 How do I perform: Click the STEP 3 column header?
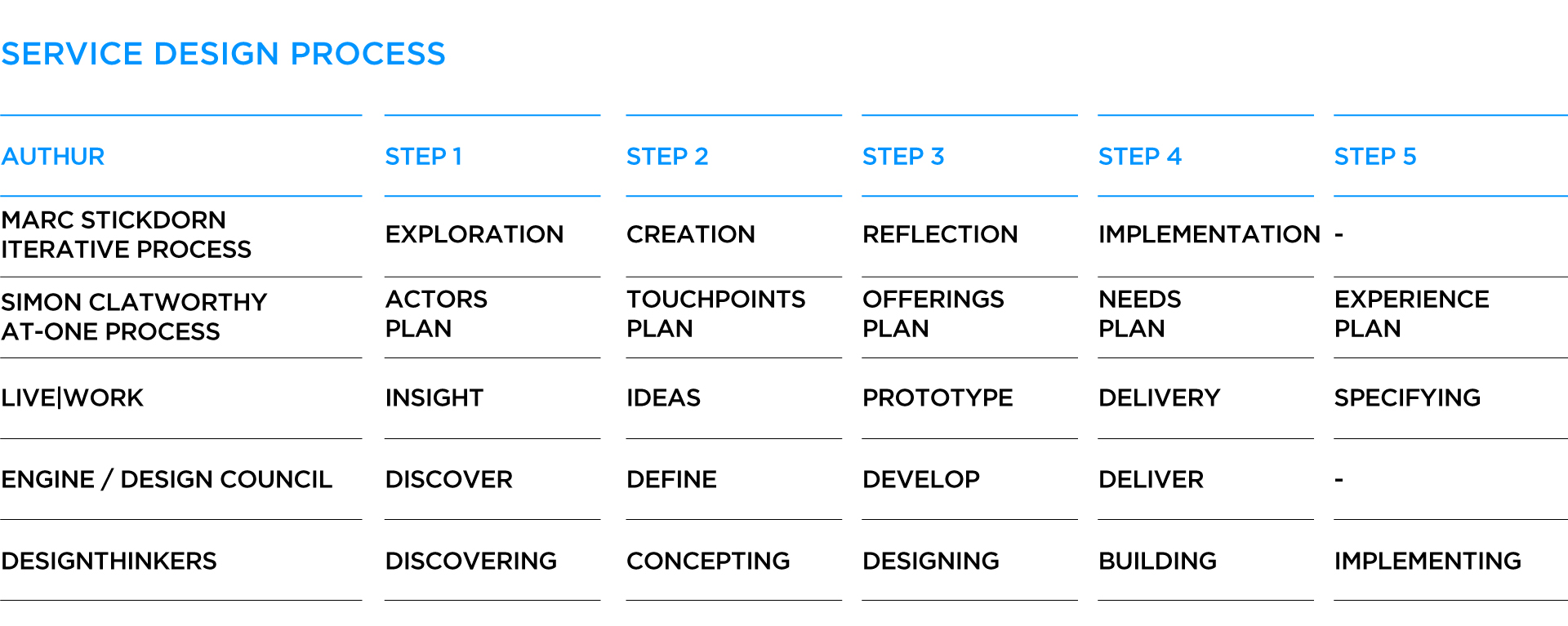tap(902, 156)
